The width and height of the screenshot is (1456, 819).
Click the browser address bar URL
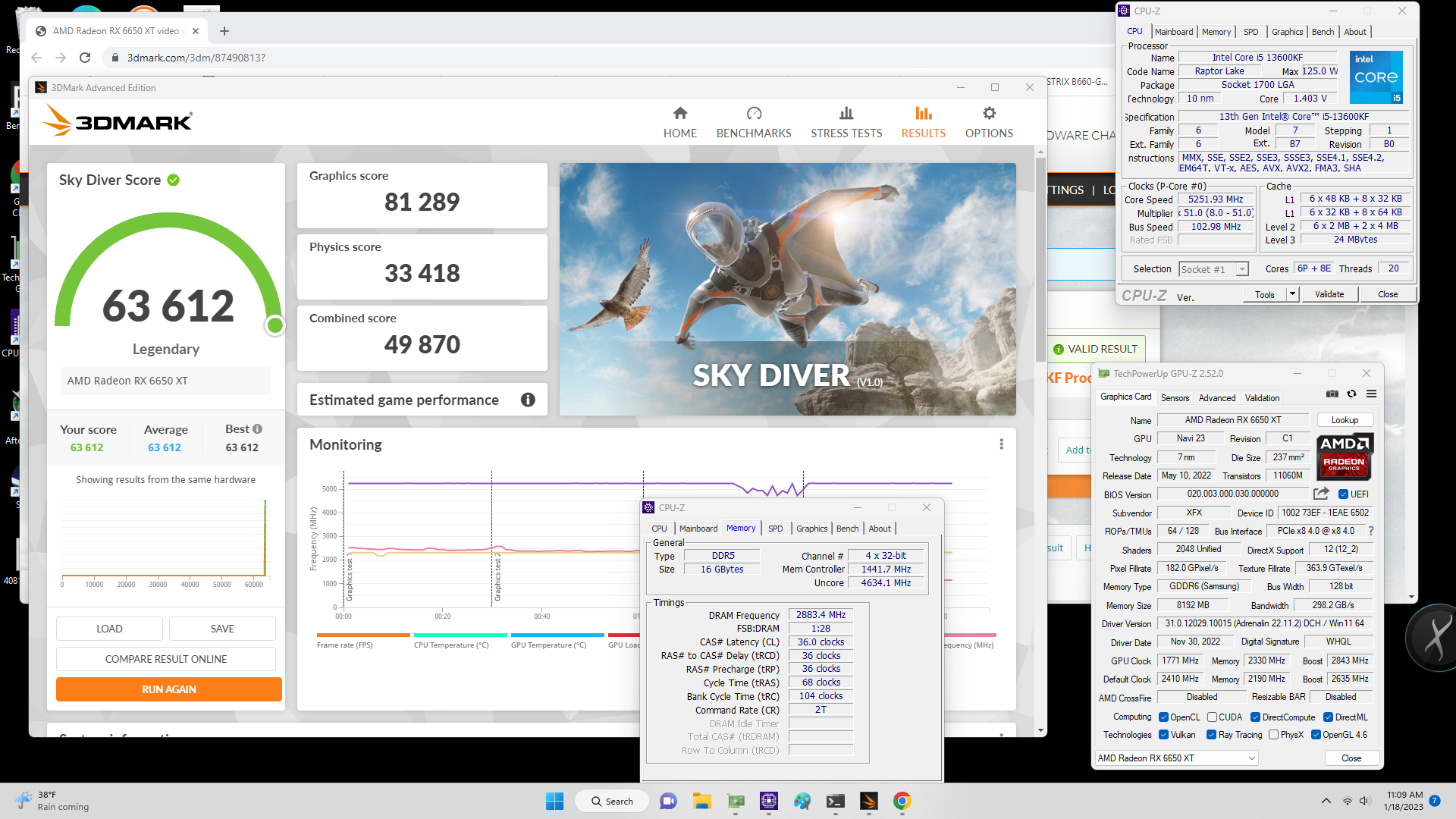(x=196, y=58)
